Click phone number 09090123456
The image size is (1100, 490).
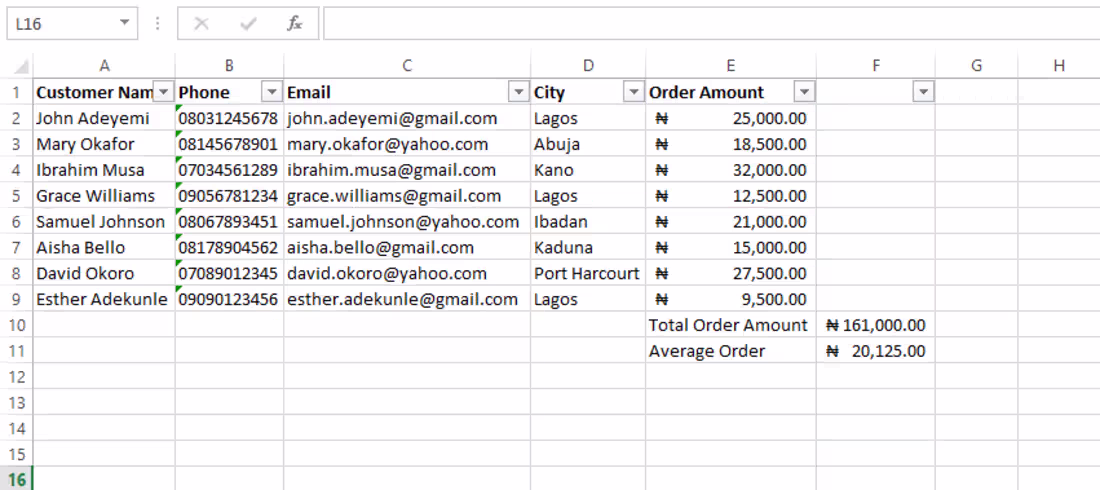coord(229,300)
